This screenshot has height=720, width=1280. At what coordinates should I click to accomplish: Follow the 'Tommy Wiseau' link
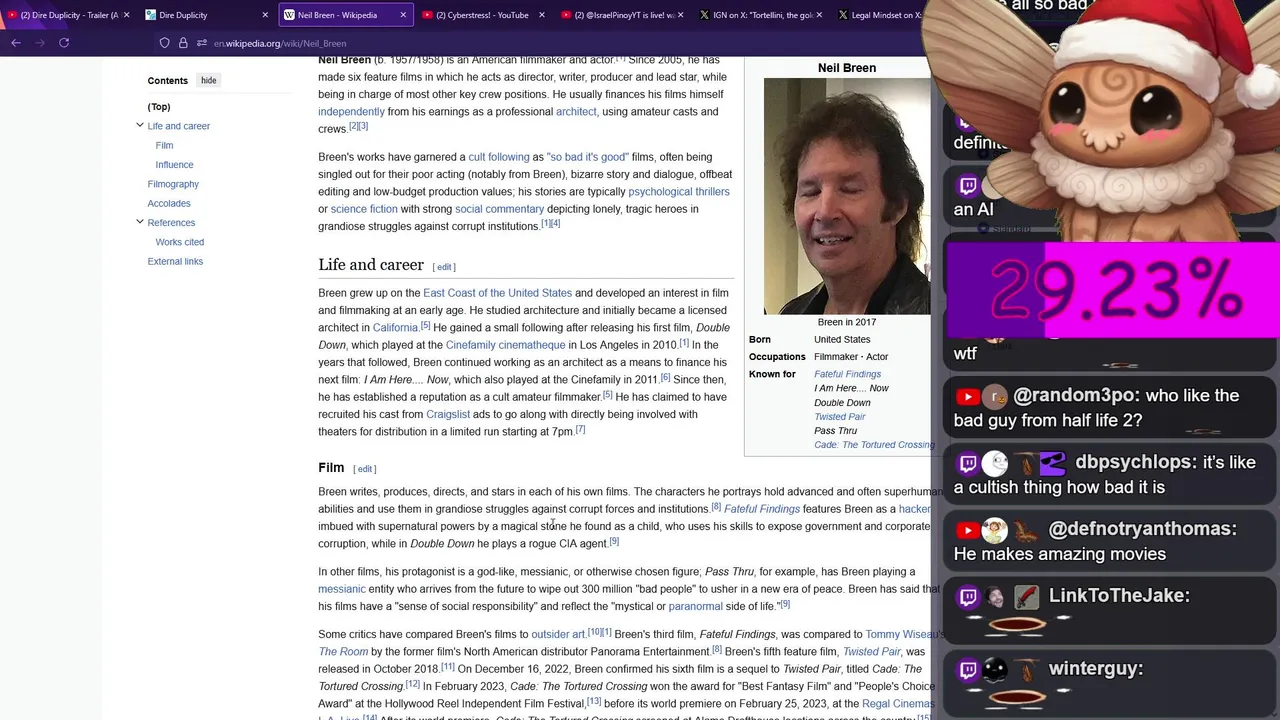[x=903, y=634]
